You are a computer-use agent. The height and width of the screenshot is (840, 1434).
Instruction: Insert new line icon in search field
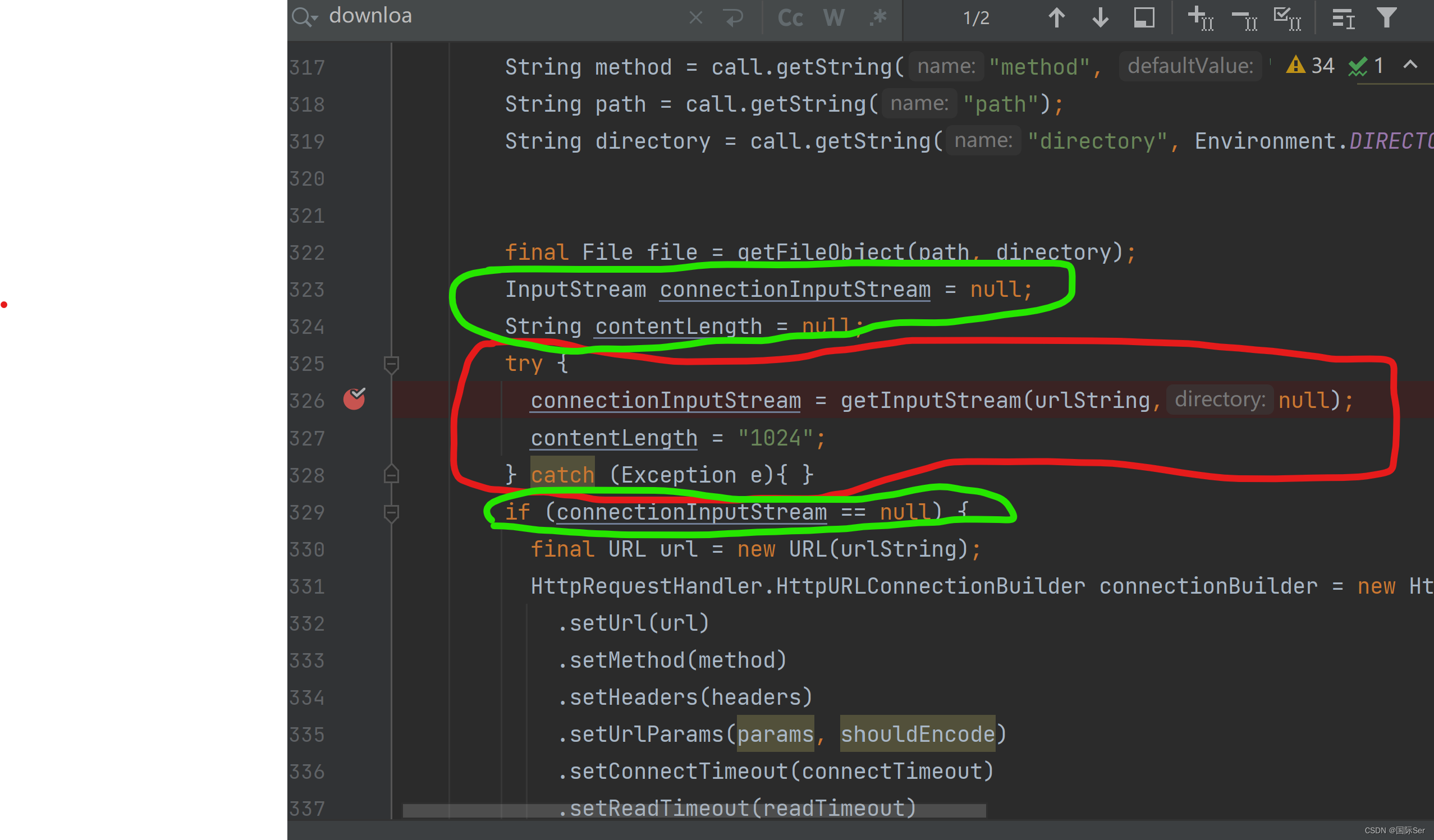[734, 17]
